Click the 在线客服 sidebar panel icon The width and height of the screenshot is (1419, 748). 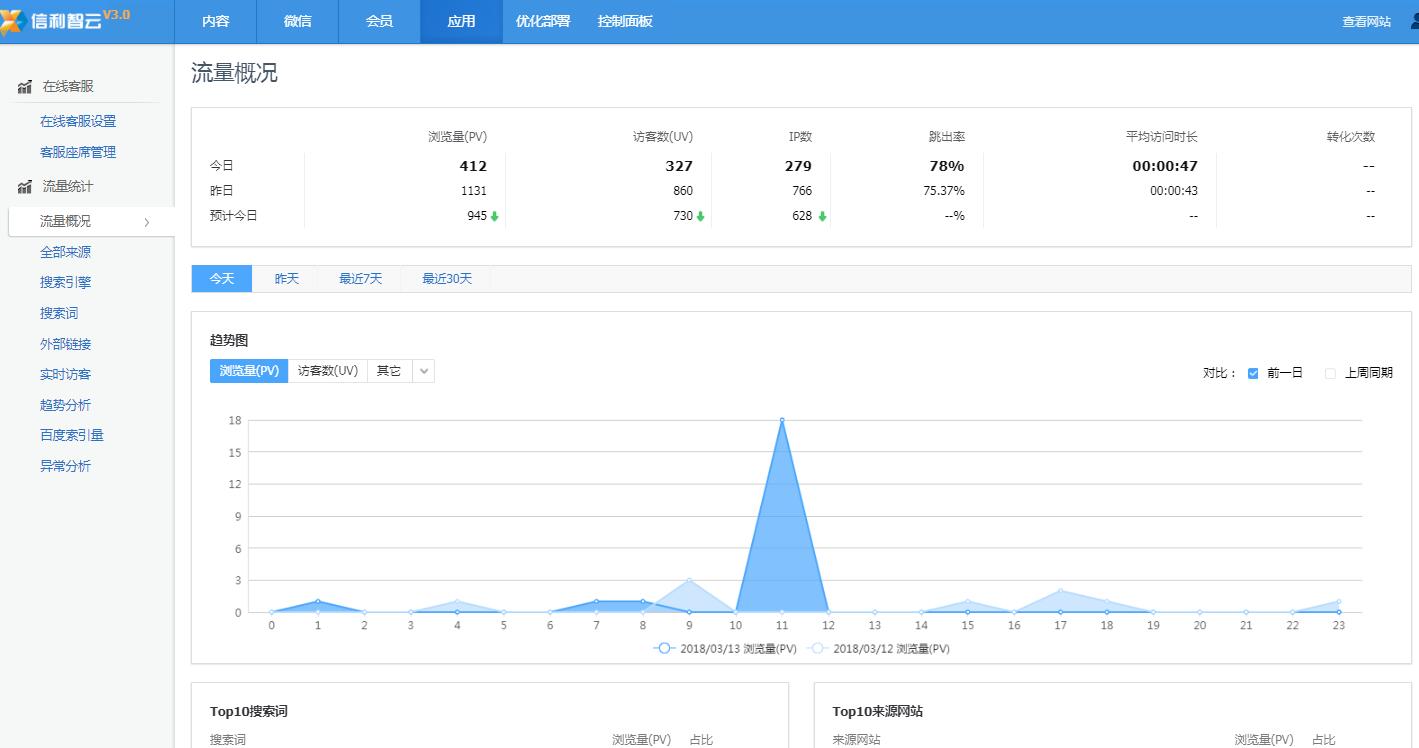(24, 86)
